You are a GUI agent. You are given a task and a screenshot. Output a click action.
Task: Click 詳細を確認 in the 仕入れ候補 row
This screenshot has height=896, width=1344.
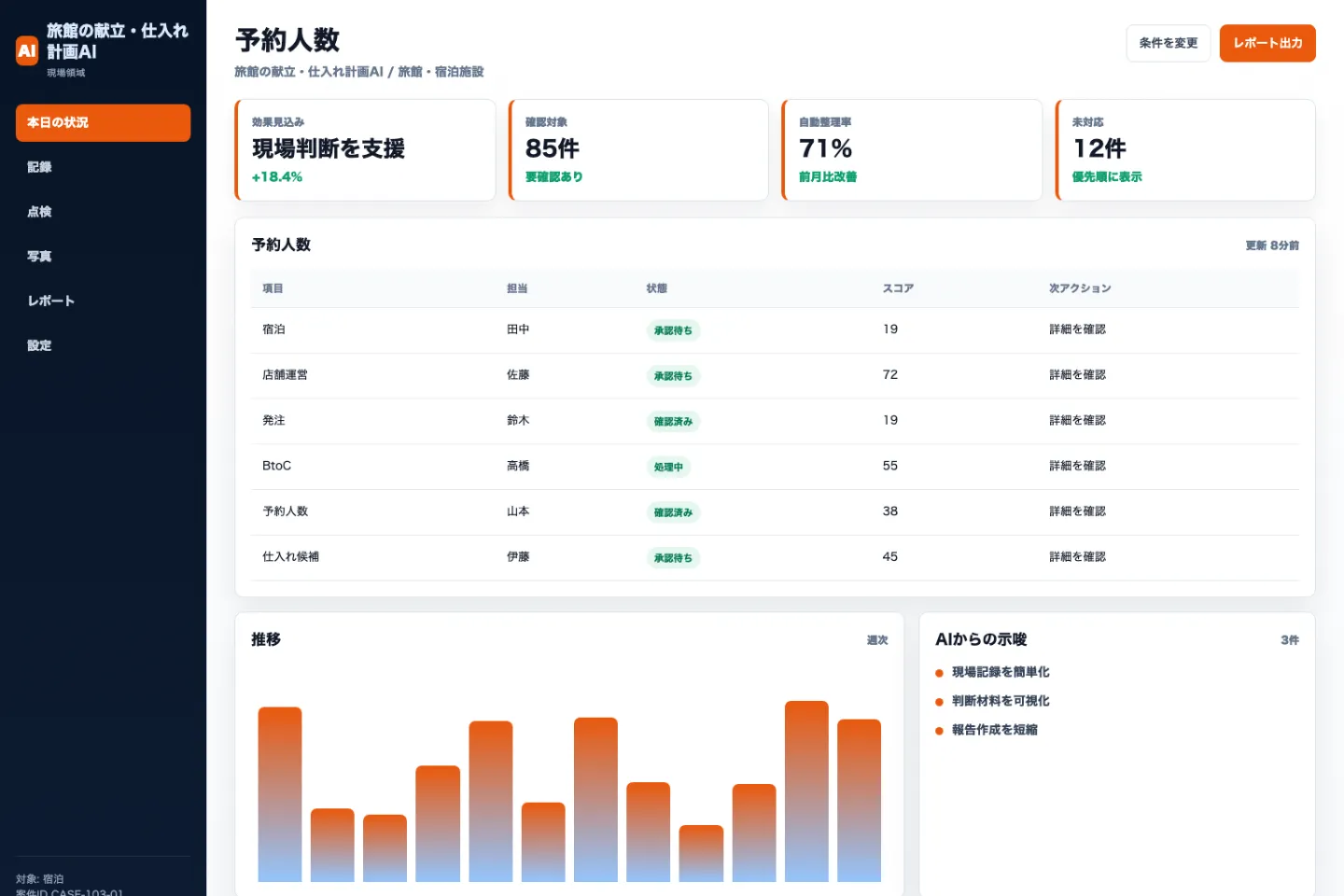(1077, 557)
